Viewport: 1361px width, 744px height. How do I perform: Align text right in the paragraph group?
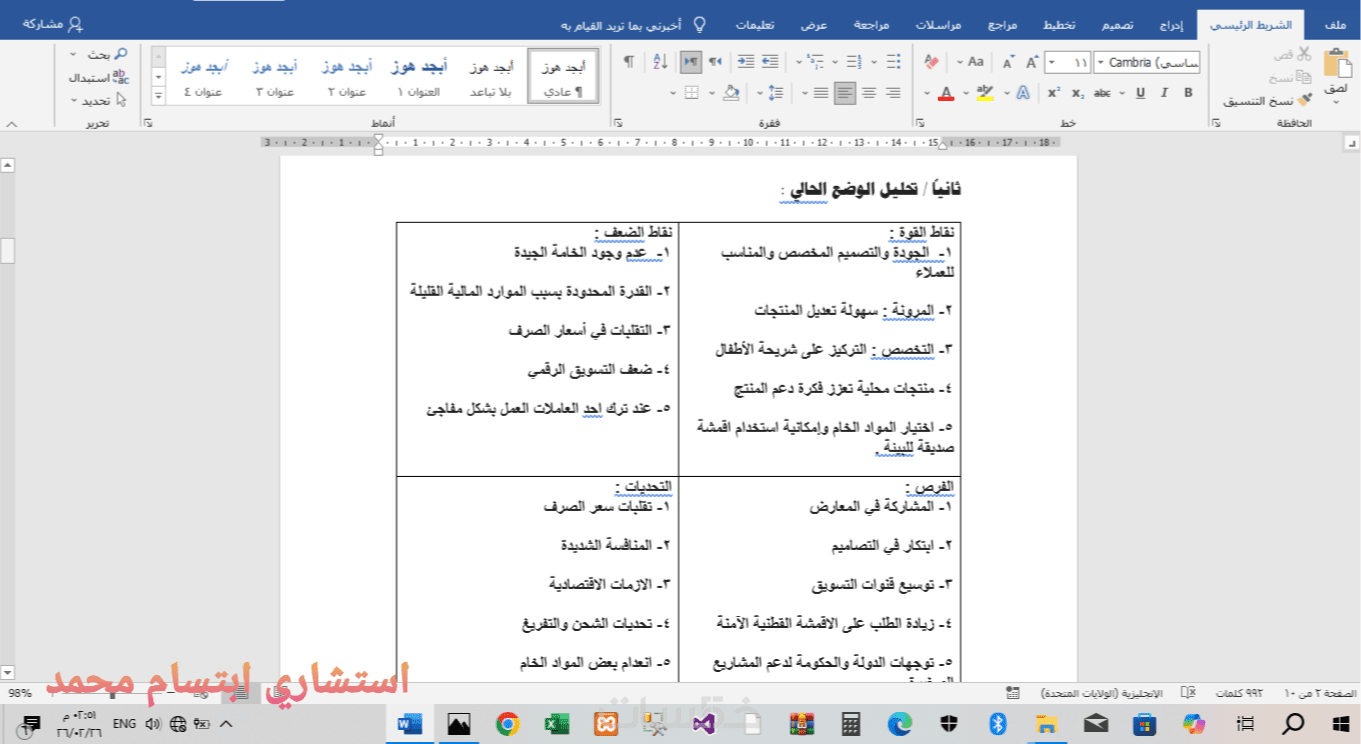coord(893,93)
